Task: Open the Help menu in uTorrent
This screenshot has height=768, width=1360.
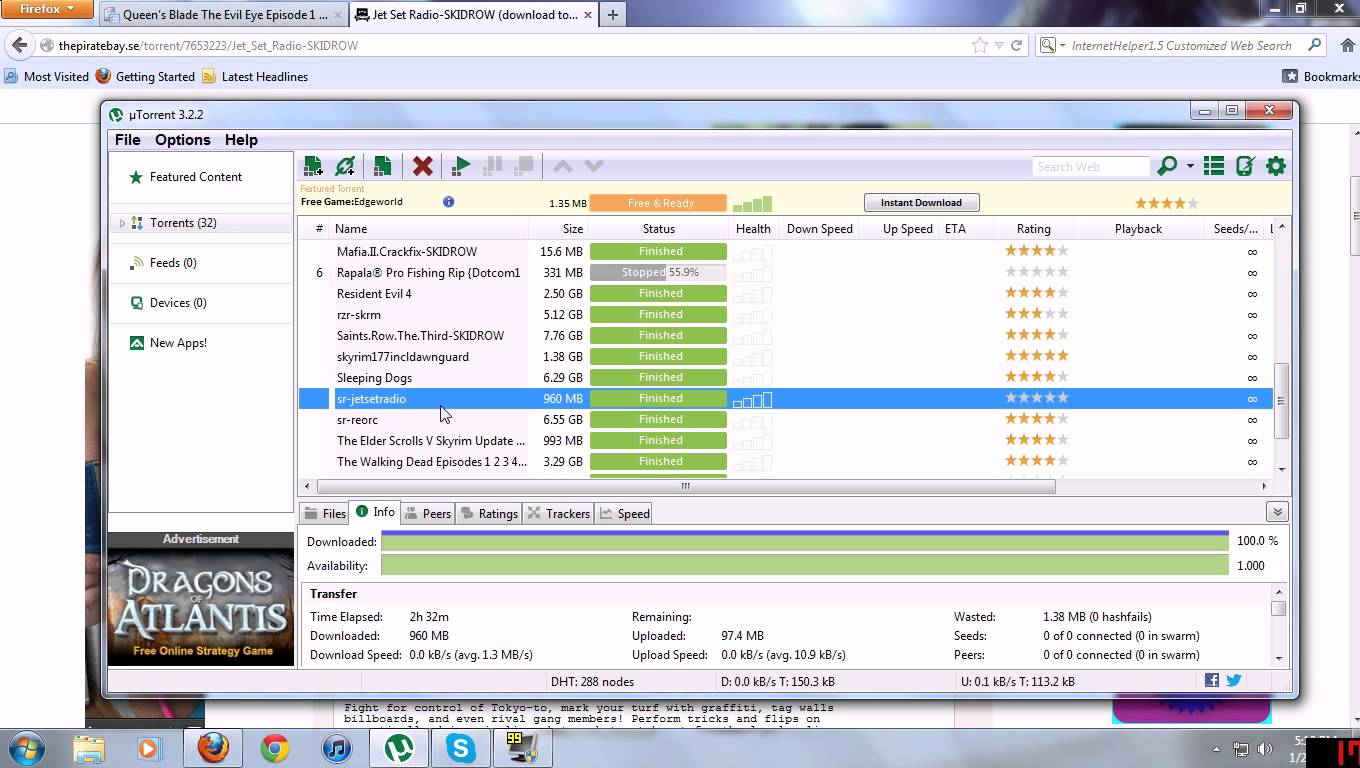Action: pyautogui.click(x=241, y=140)
